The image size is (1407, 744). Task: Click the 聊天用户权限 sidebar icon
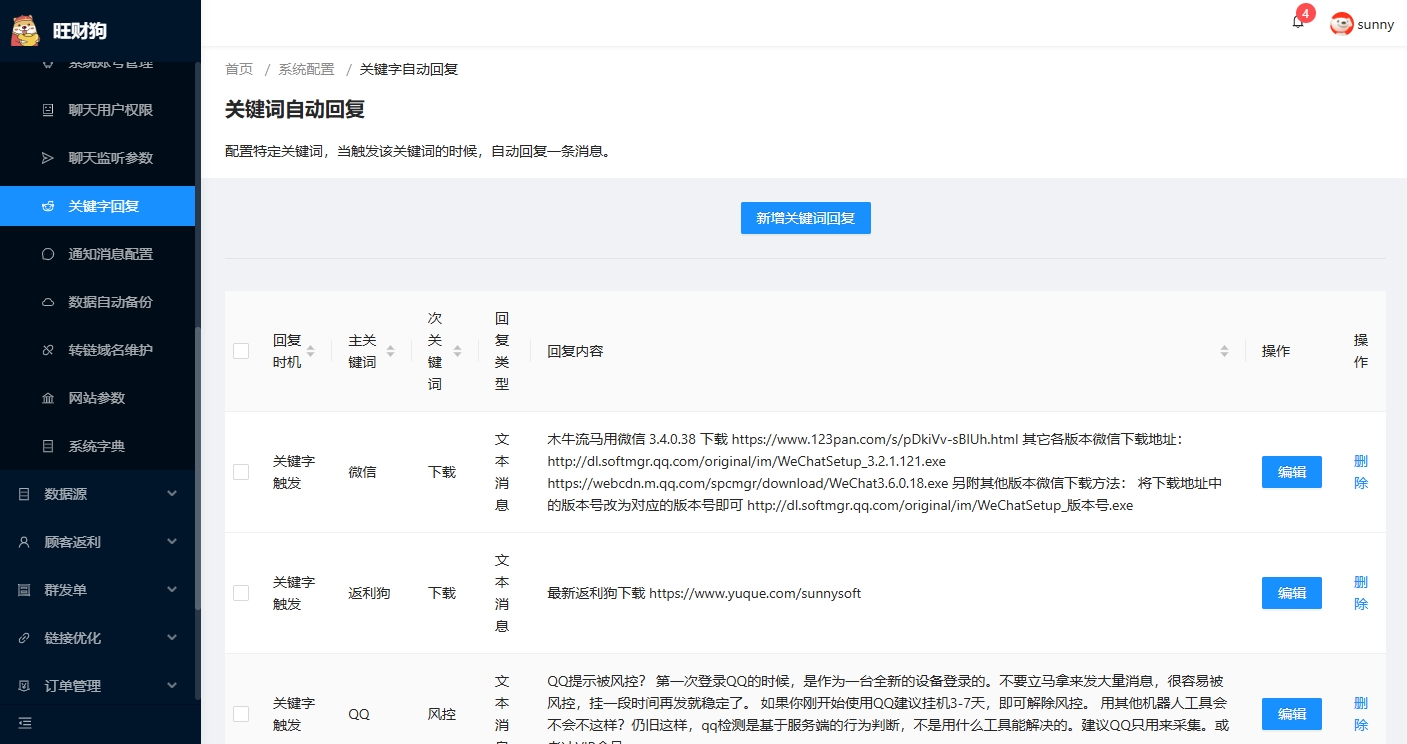point(48,110)
